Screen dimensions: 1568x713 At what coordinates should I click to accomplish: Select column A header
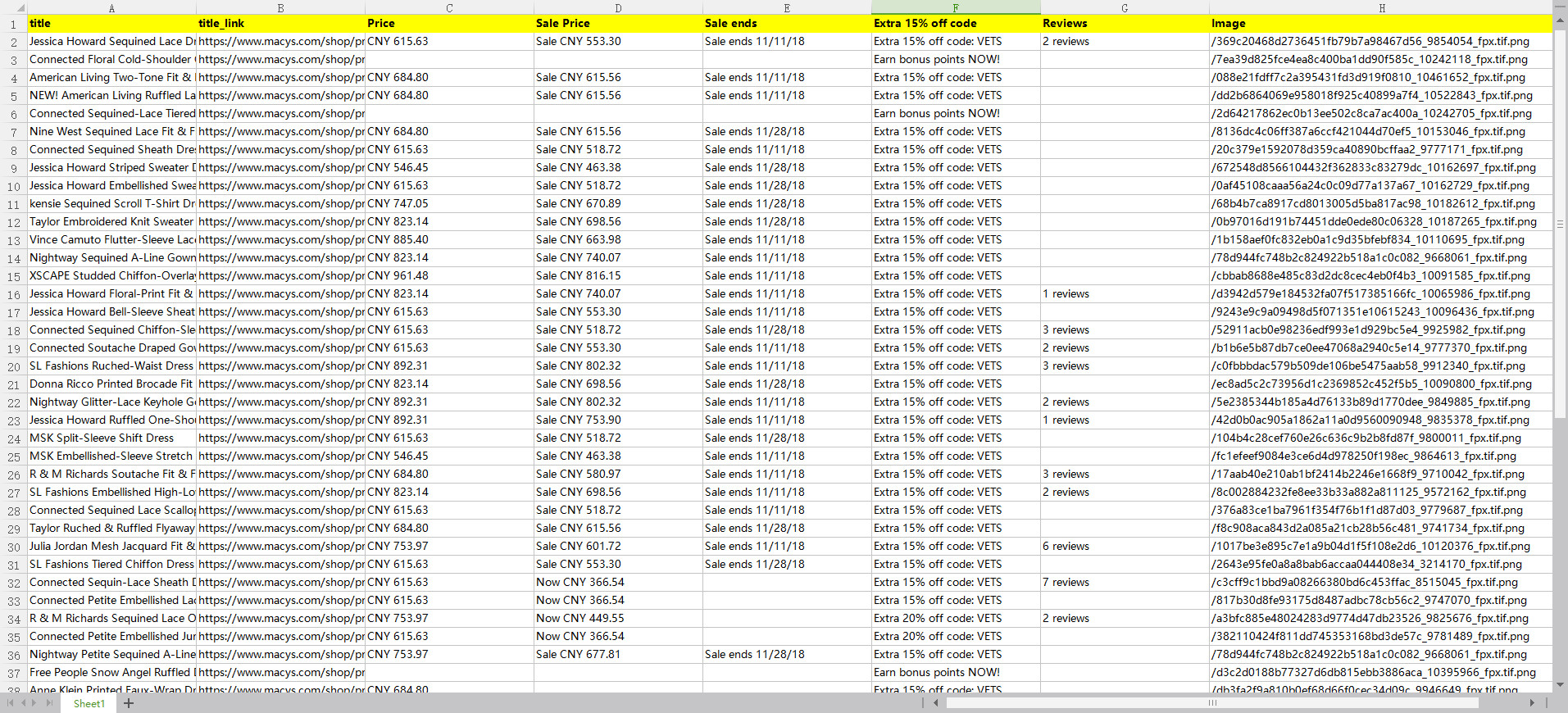coord(111,7)
